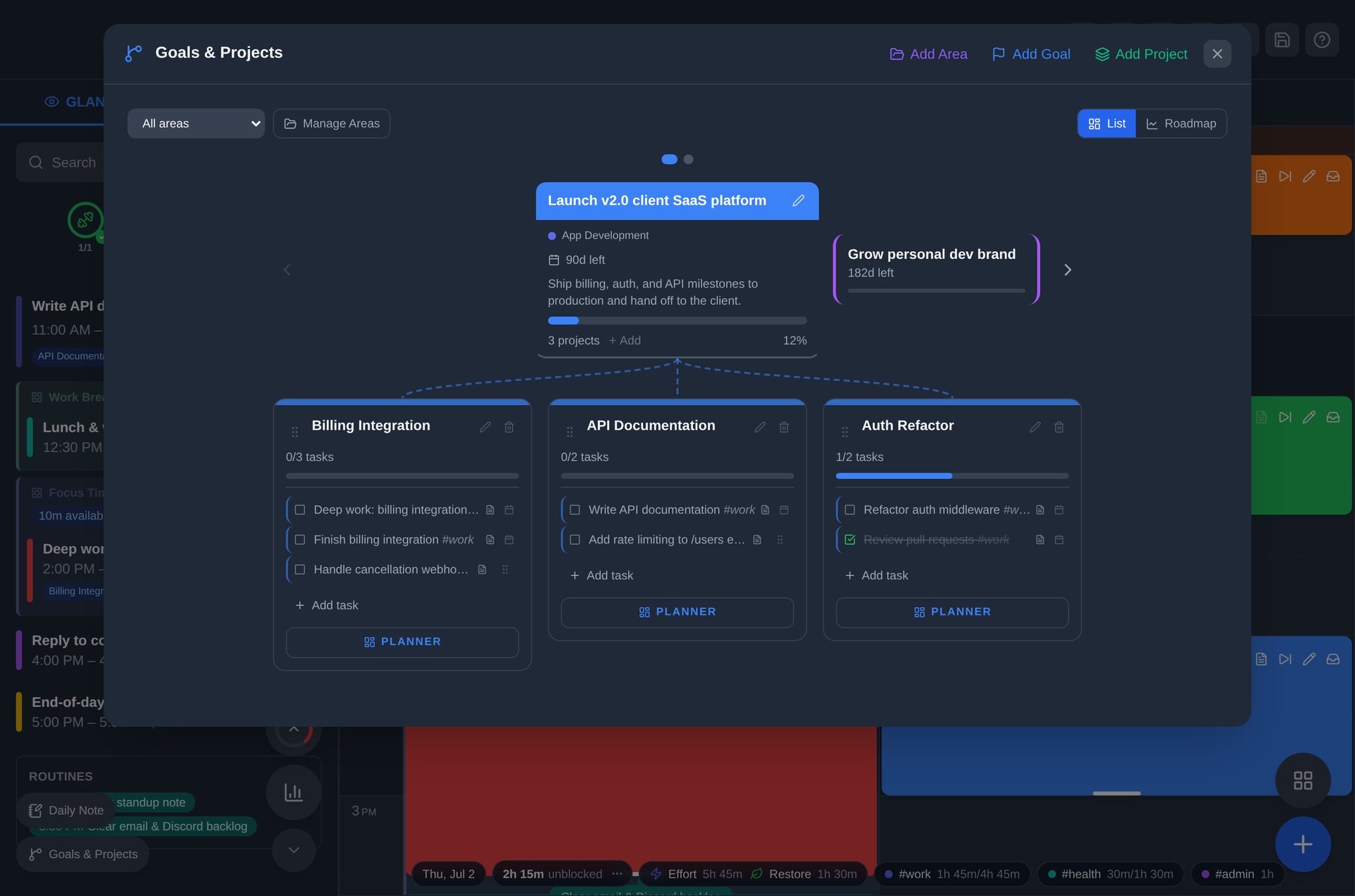Check the Write API documentation task
Image resolution: width=1355 pixels, height=896 pixels.
click(x=575, y=510)
